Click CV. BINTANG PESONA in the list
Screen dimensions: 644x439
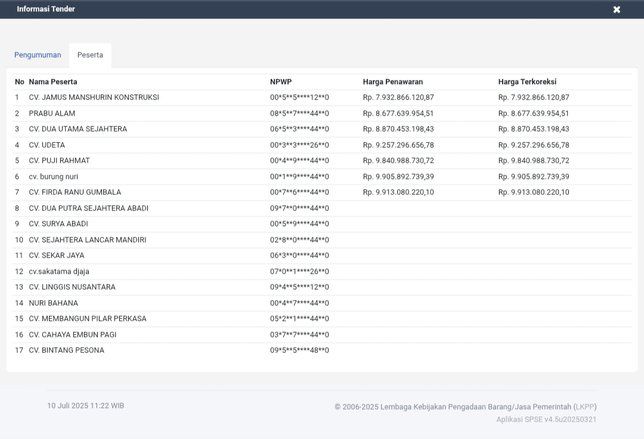pyautogui.click(x=66, y=350)
